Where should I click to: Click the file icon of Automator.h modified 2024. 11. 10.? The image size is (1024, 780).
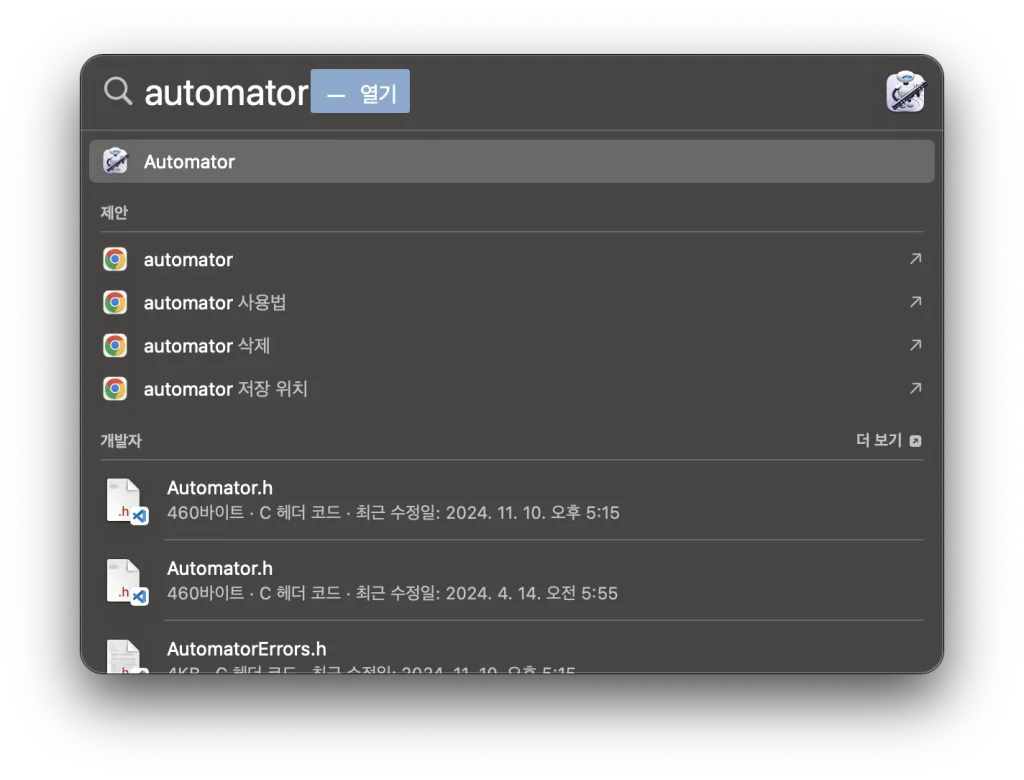127,501
